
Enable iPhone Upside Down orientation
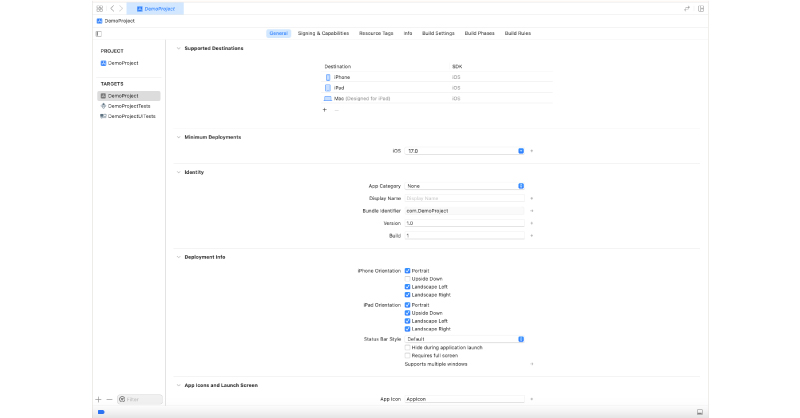pyautogui.click(x=408, y=279)
